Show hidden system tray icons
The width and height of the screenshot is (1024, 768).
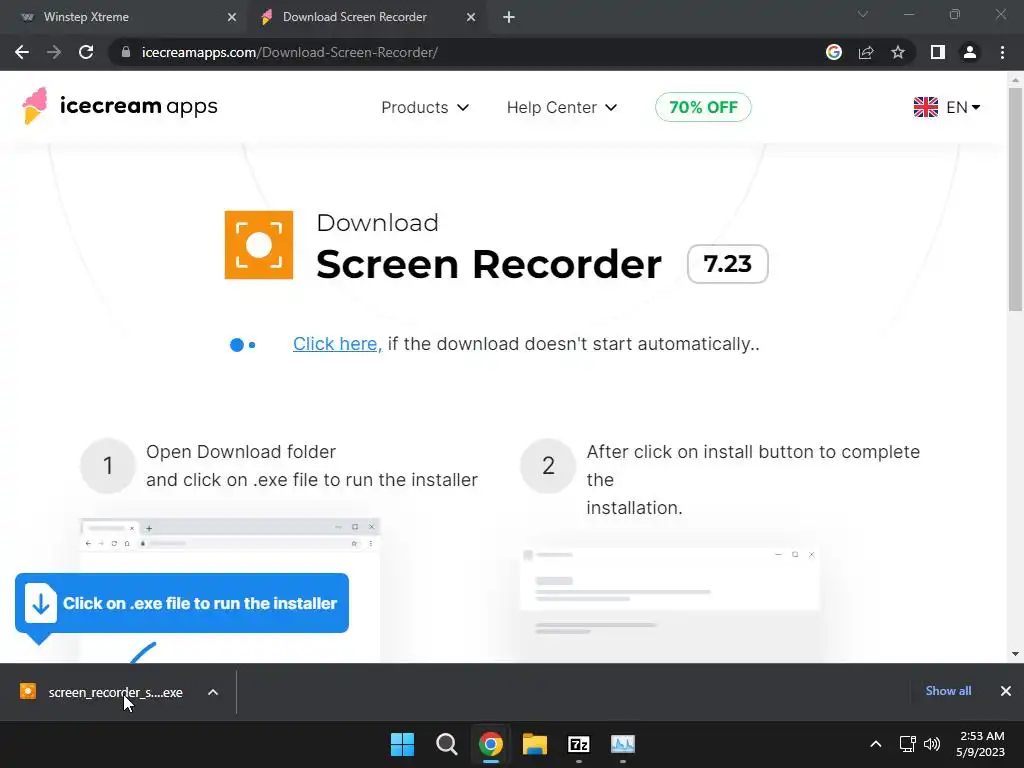[x=876, y=744]
